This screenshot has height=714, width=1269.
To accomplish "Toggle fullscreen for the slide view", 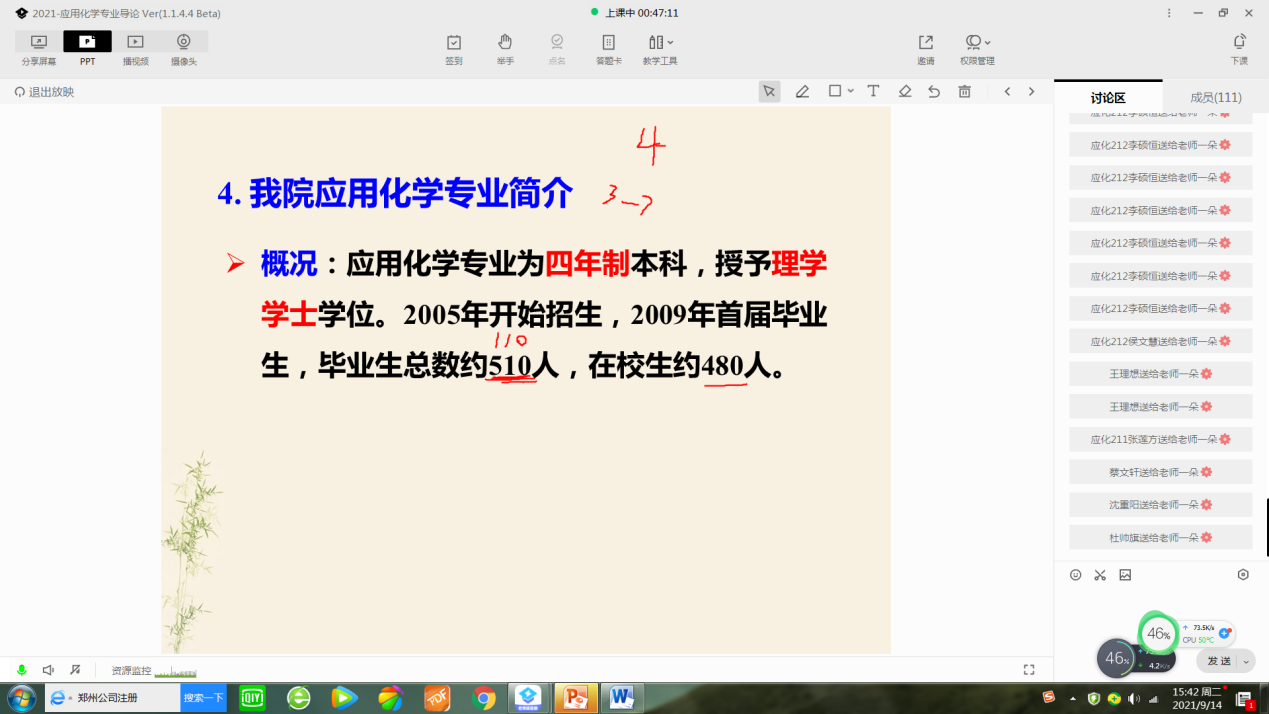I will click(1029, 670).
